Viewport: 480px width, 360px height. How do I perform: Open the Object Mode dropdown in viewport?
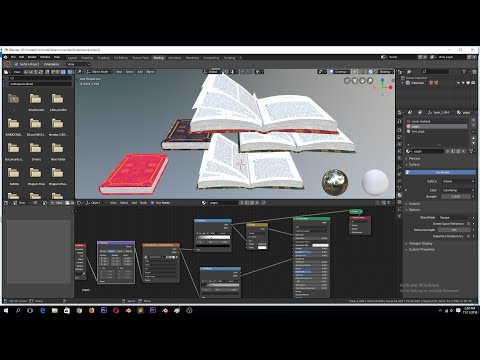coord(100,72)
